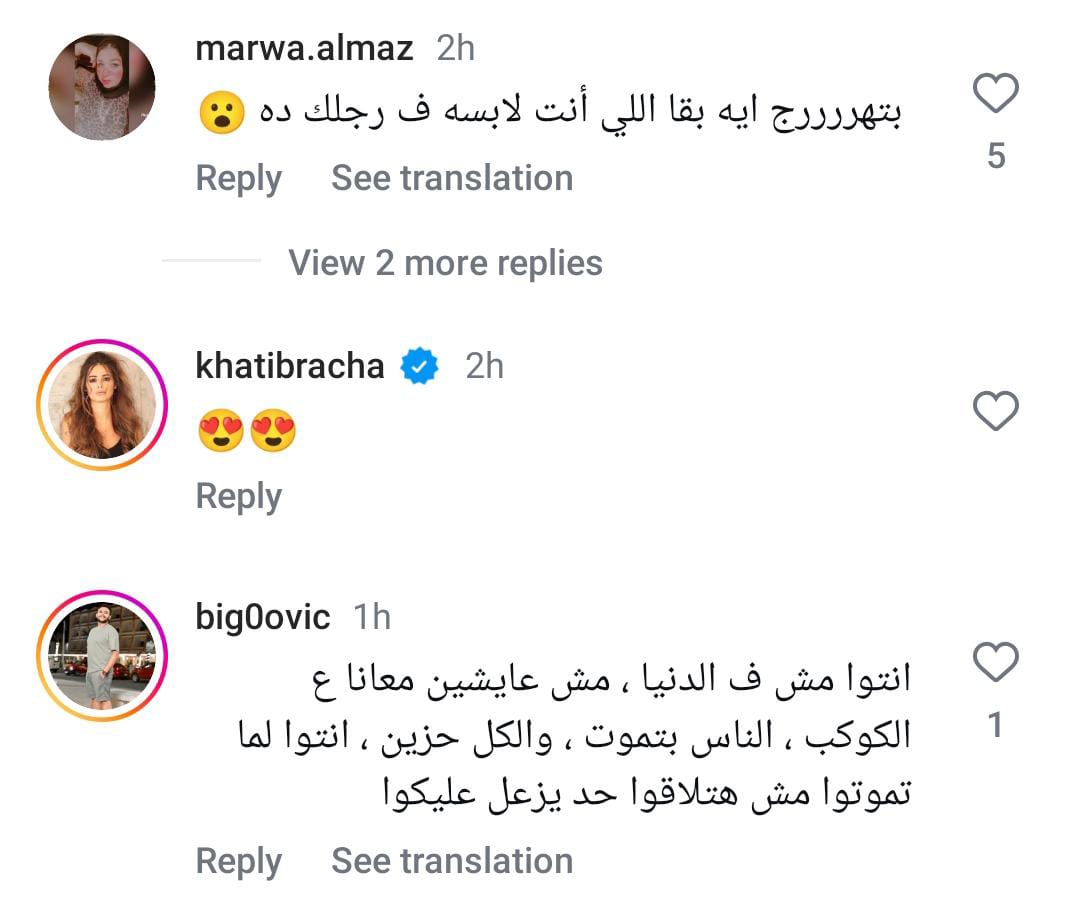See translation of big0ovic's comment
Image resolution: width=1080 pixels, height=921 pixels.
[452, 861]
